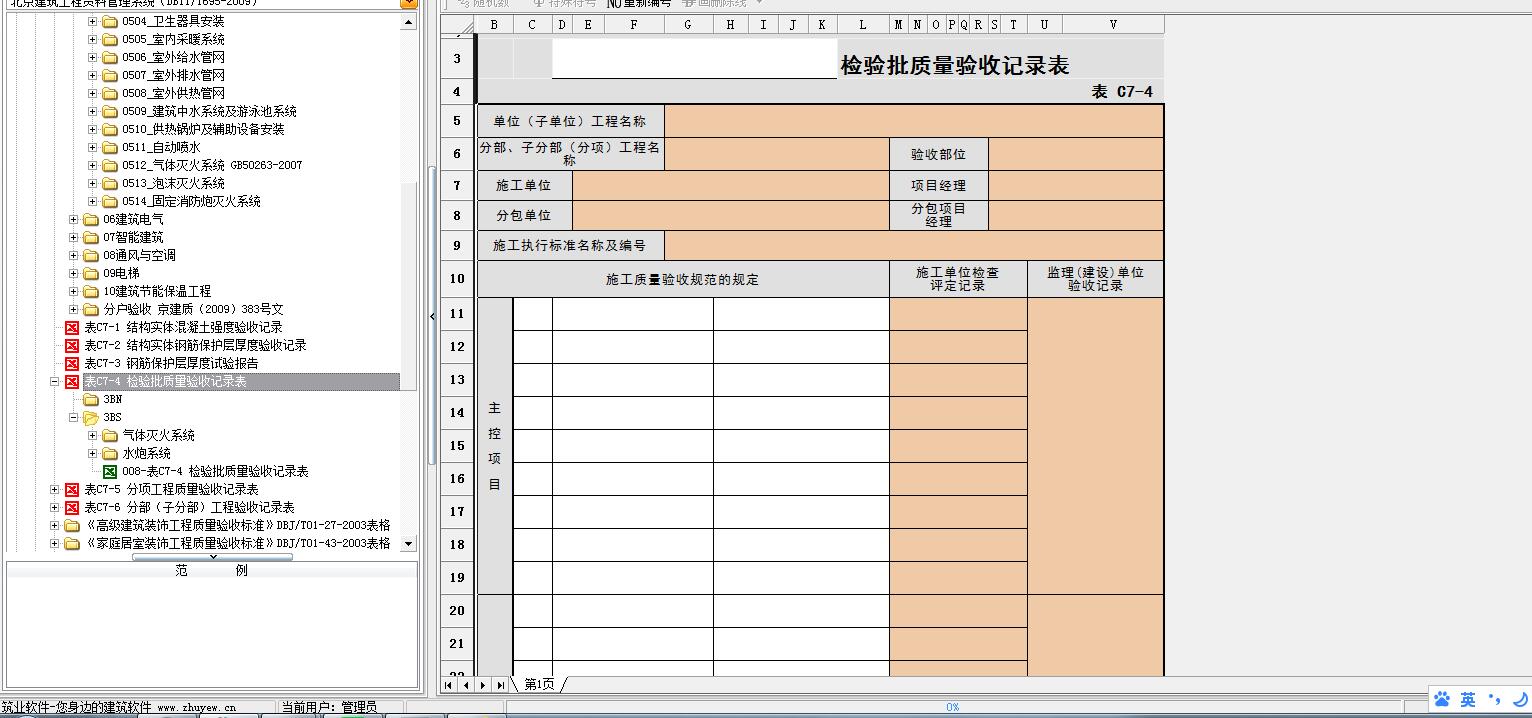Click the NO重新编号 toolbar button
The width and height of the screenshot is (1532, 718).
click(639, 3)
